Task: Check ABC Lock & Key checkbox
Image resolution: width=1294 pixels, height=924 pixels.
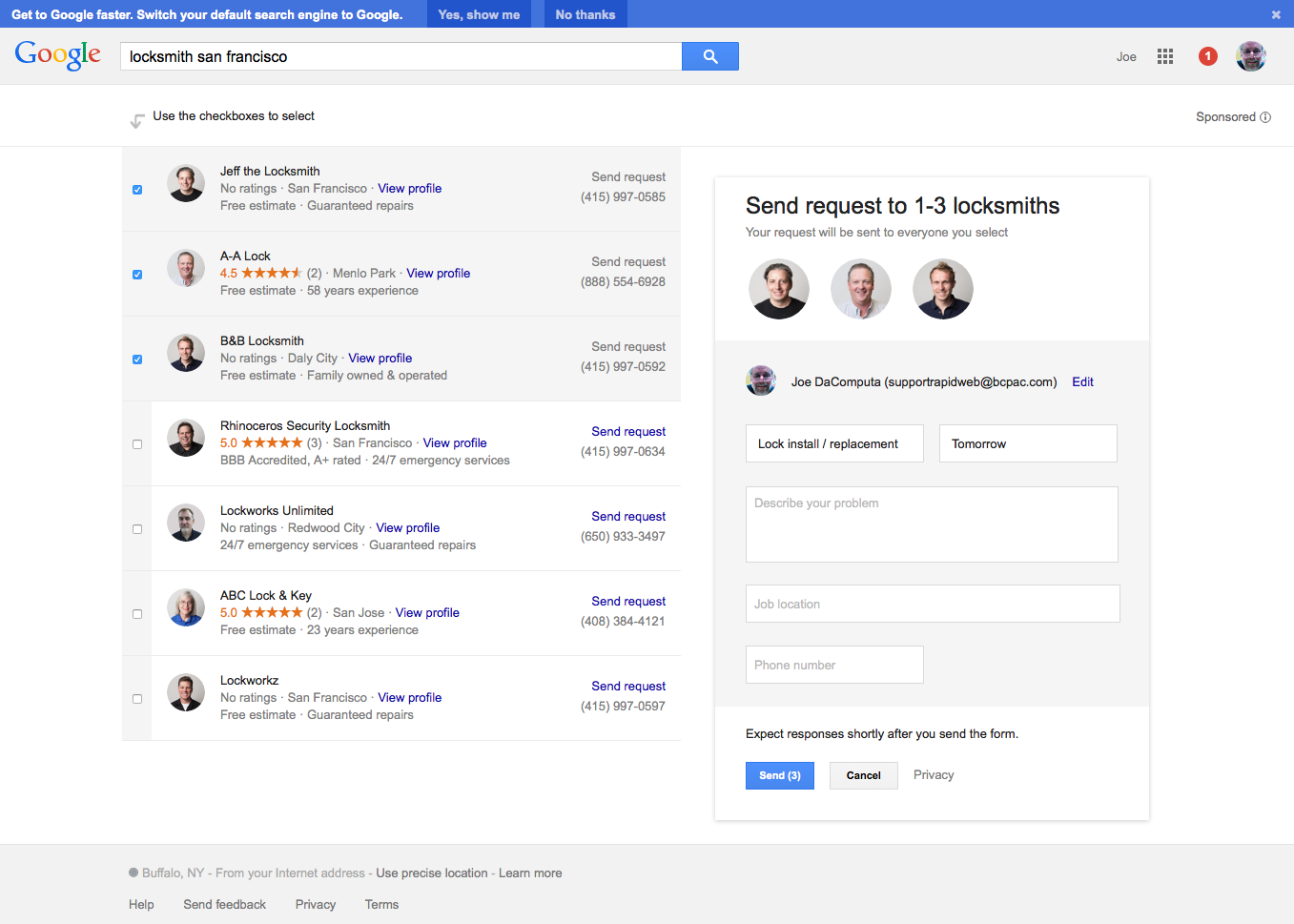Action: 137,614
